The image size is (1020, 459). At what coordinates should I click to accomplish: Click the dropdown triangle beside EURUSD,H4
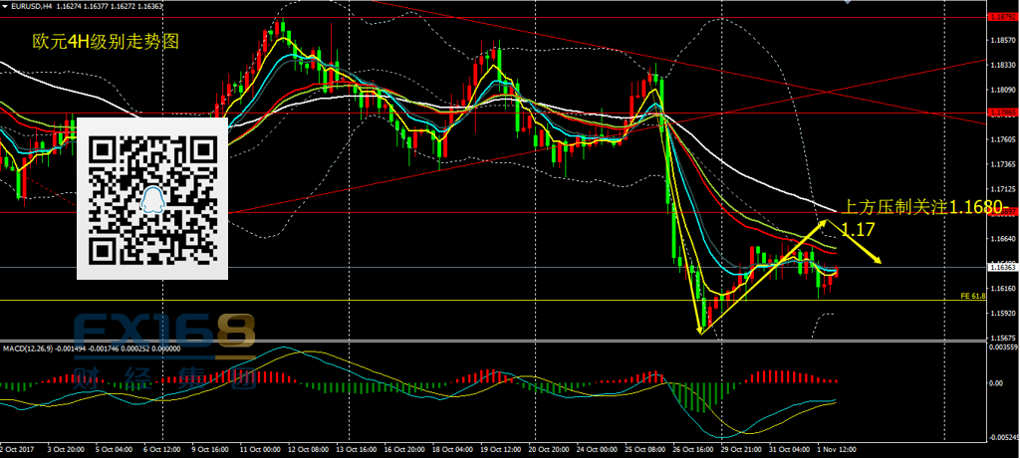5,6
